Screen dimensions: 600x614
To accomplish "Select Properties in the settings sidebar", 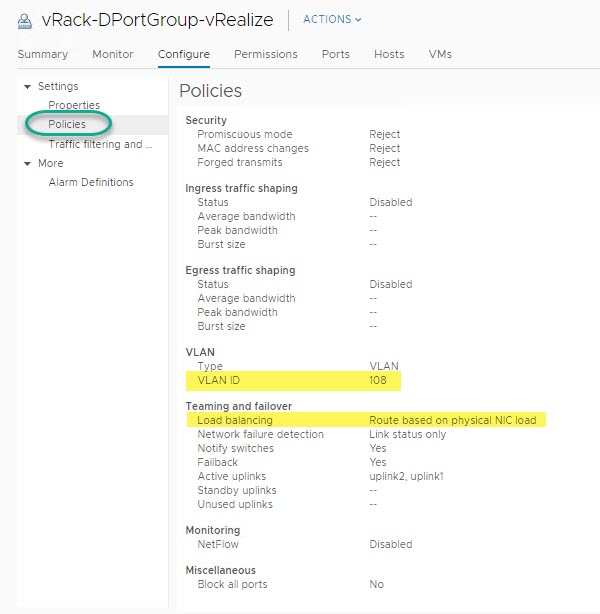I will pyautogui.click(x=74, y=106).
